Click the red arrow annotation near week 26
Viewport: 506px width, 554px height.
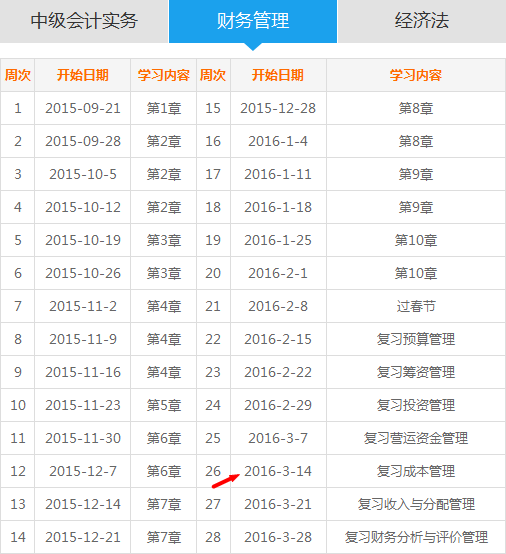[x=225, y=481]
